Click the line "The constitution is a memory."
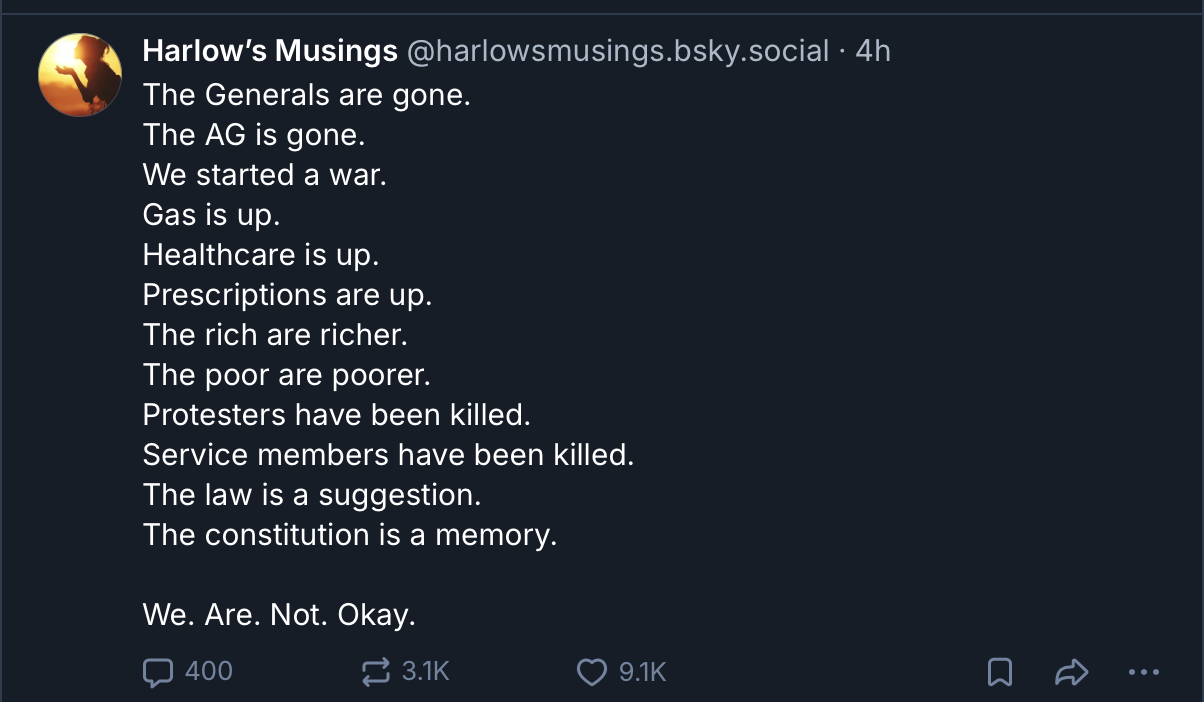This screenshot has width=1204, height=702. 349,535
